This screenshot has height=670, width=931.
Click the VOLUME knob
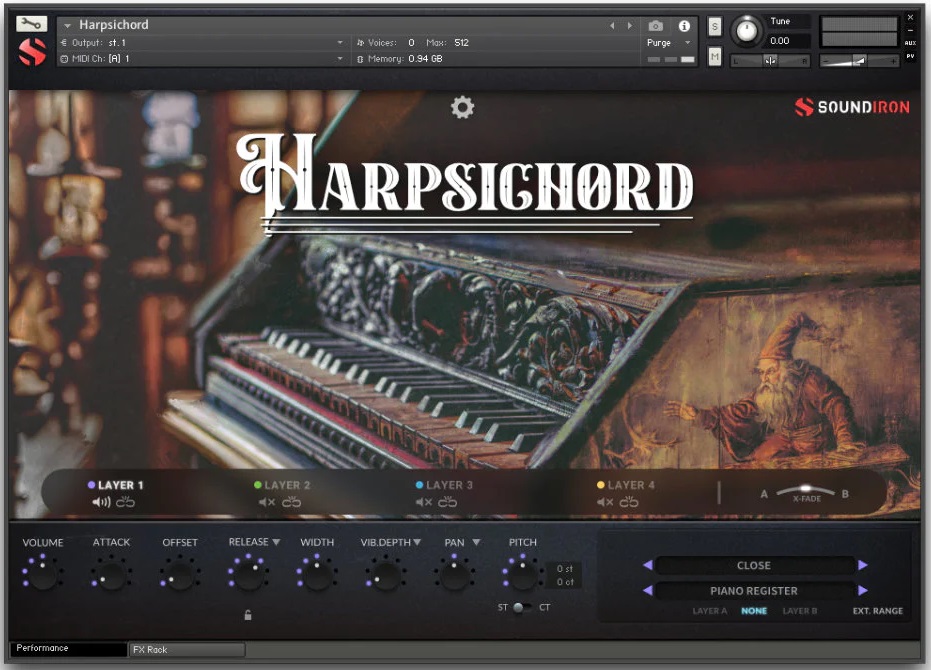[x=43, y=574]
